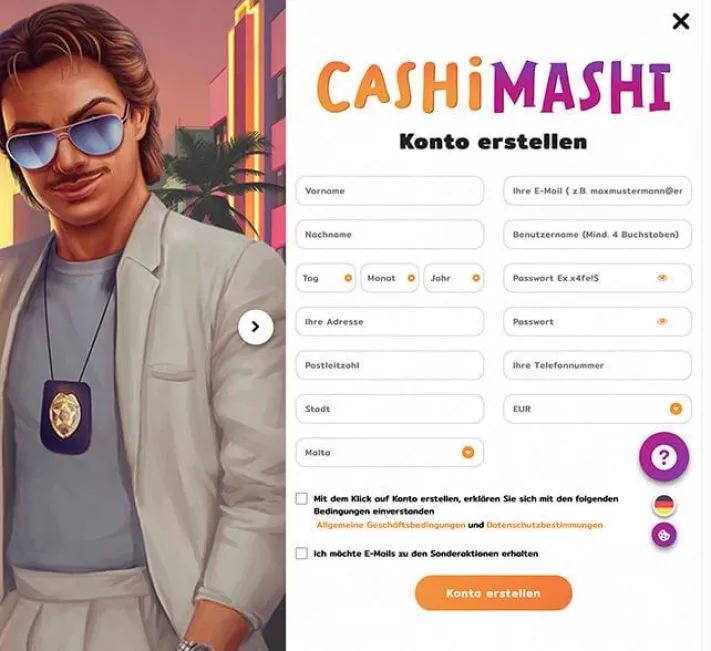This screenshot has height=651, width=711.
Task: Open the cookie settings icon
Action: 664,535
